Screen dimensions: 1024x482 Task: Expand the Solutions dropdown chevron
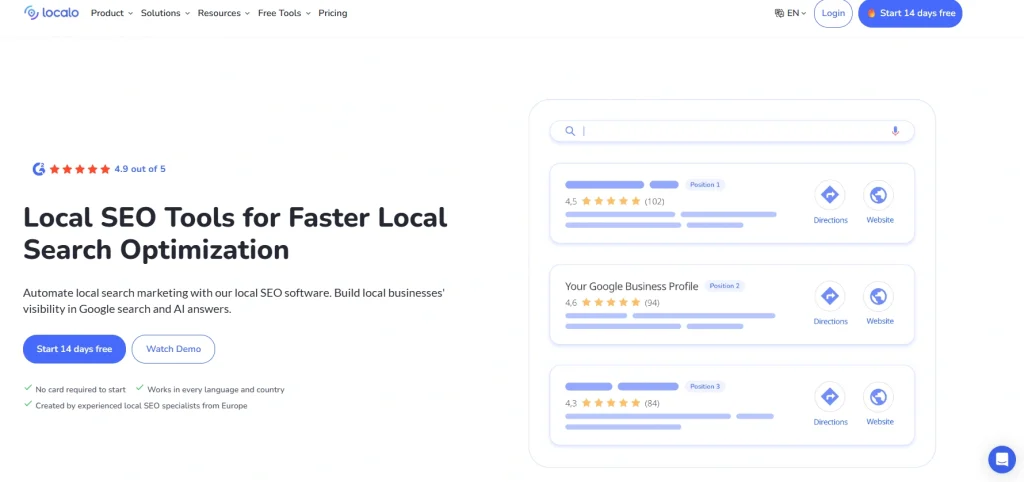tap(187, 13)
